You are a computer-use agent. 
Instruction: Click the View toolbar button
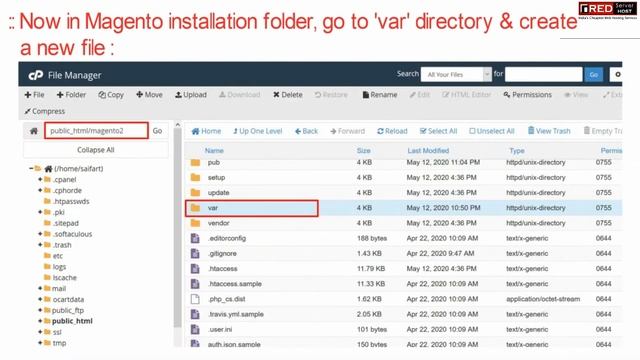[x=576, y=95]
